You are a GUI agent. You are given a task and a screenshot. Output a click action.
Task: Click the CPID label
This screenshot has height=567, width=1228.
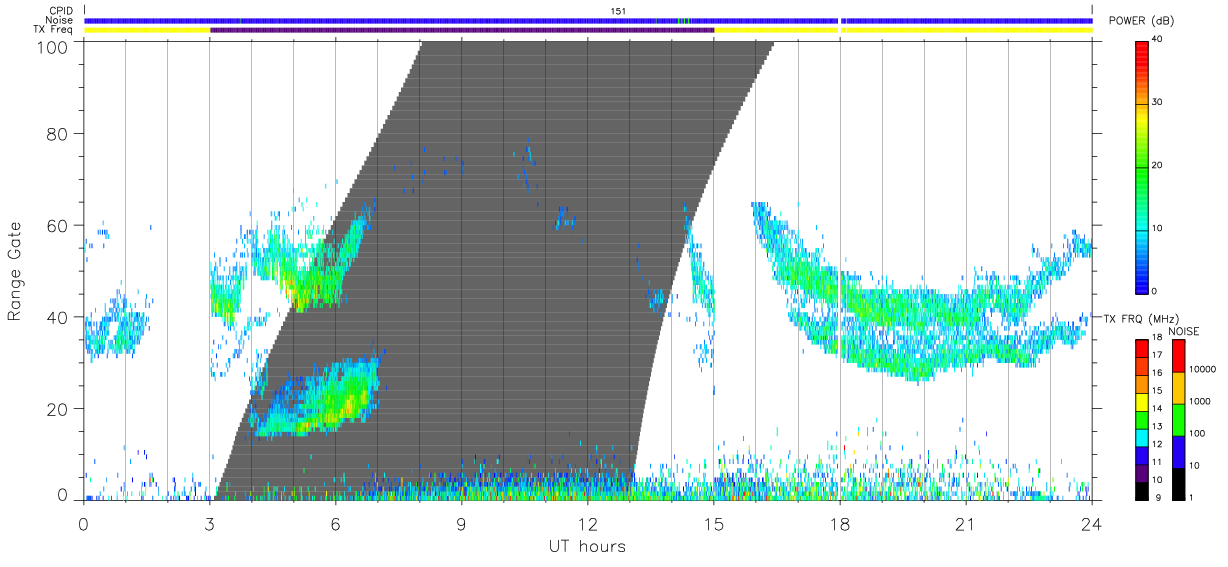(x=59, y=11)
